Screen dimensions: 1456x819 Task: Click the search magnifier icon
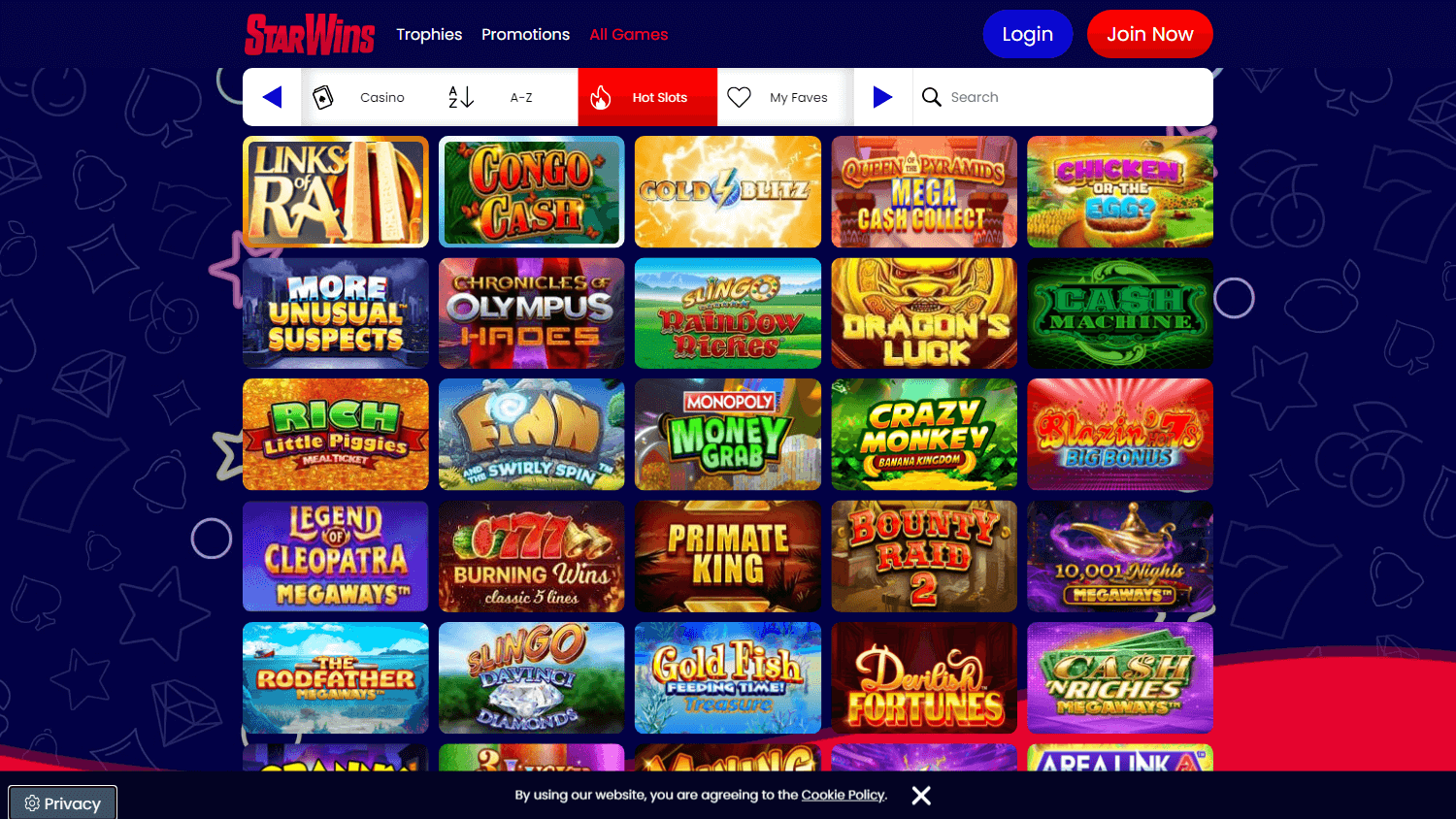[x=932, y=97]
